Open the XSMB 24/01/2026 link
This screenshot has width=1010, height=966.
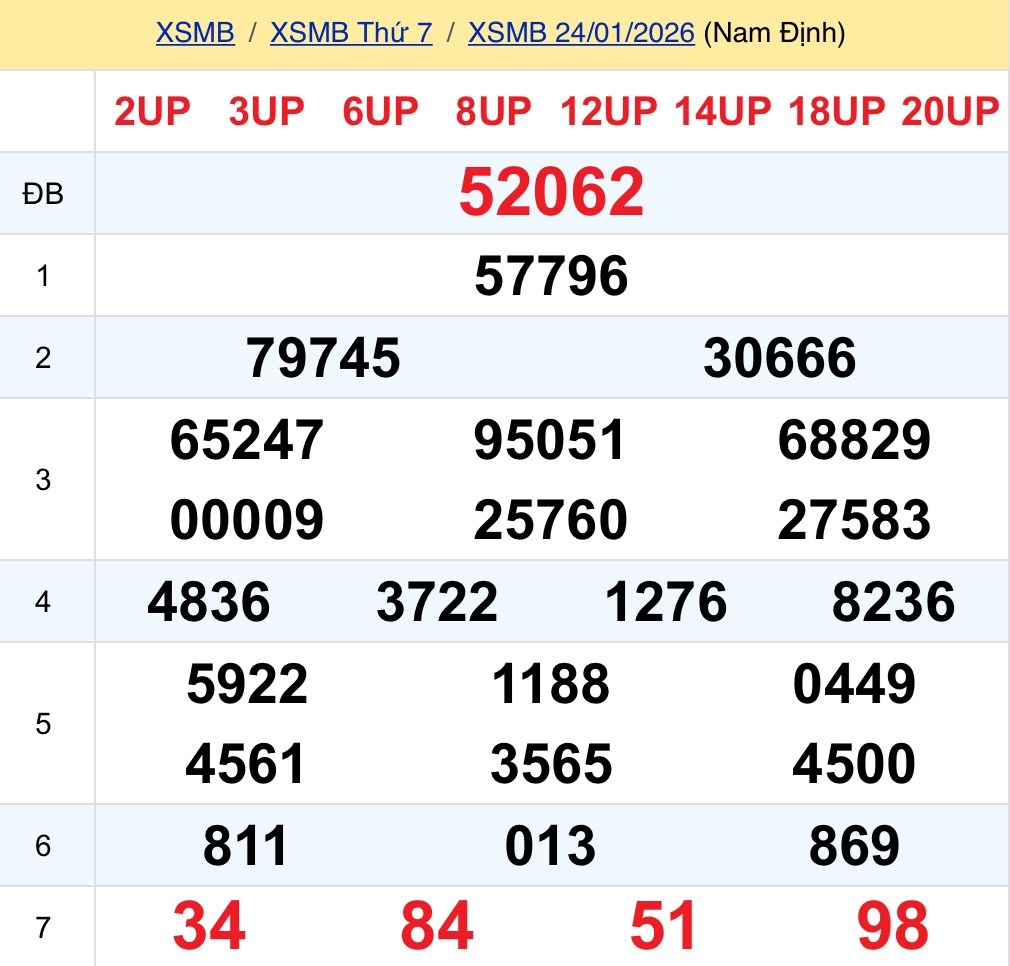click(581, 33)
